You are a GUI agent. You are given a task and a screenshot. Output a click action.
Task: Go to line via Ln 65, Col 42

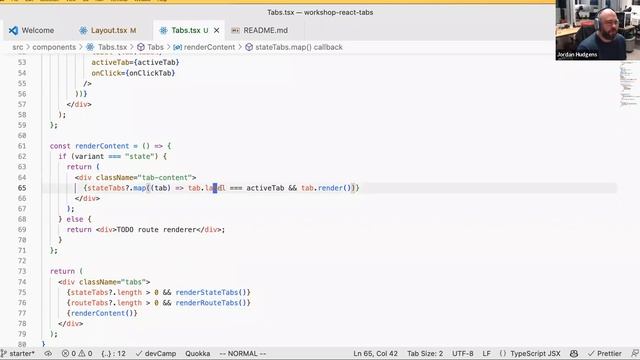pos(375,353)
